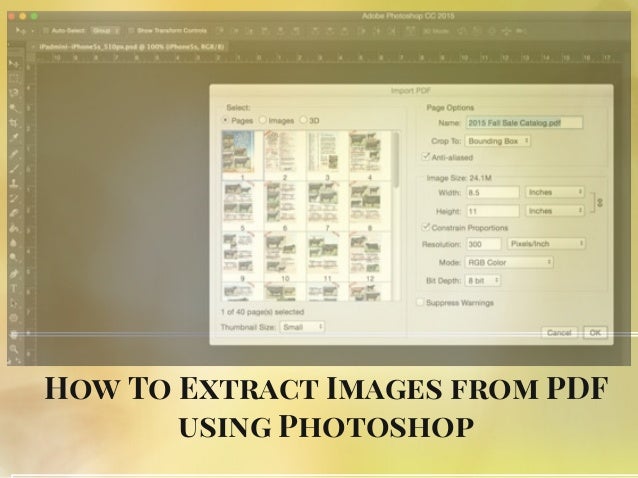This screenshot has width=638, height=478.
Task: Open the Auto-Select Group dropdown
Action: point(105,31)
